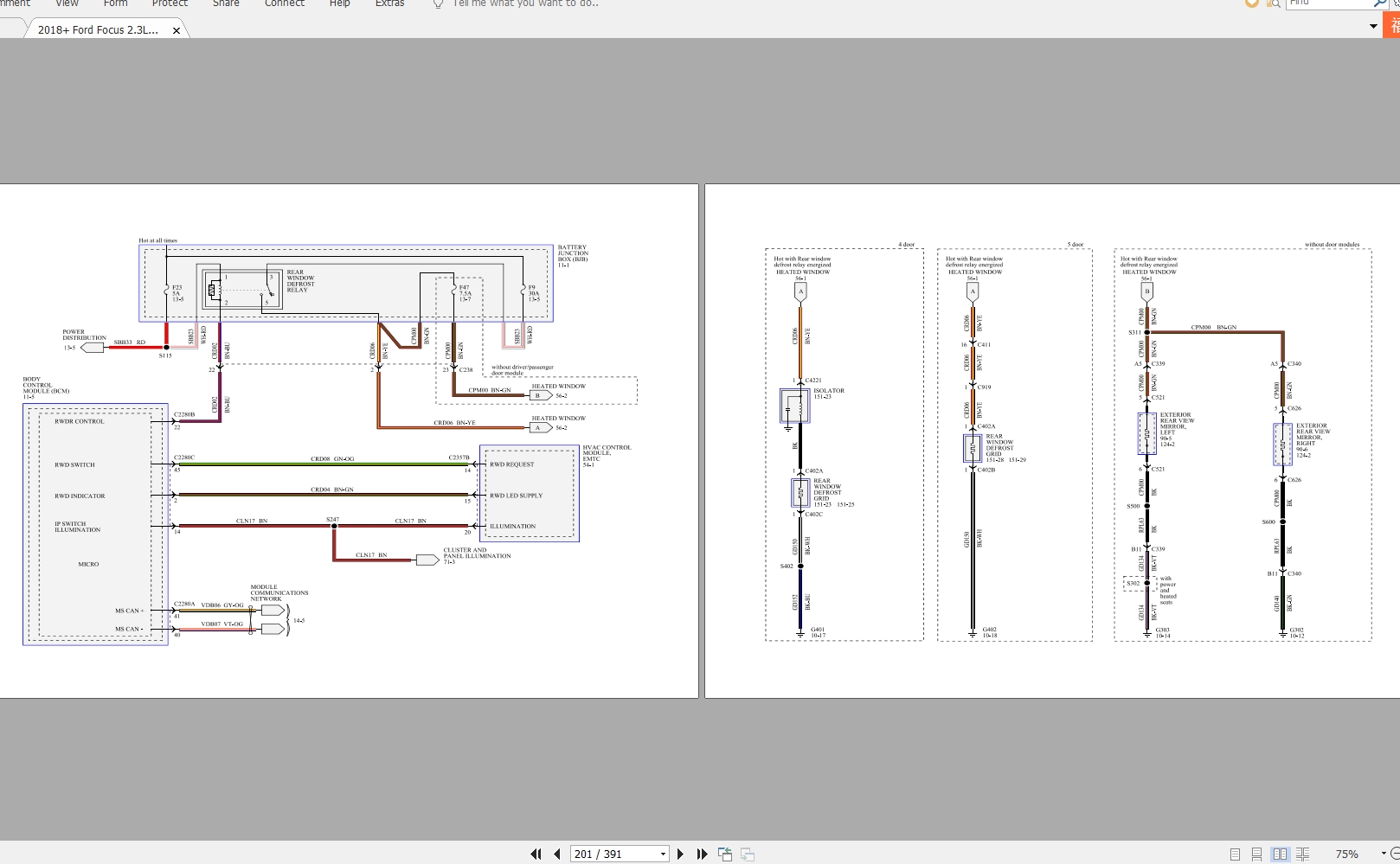Viewport: 1400px width, 864px height.
Task: Enable continuous facing page view
Action: 1302,854
